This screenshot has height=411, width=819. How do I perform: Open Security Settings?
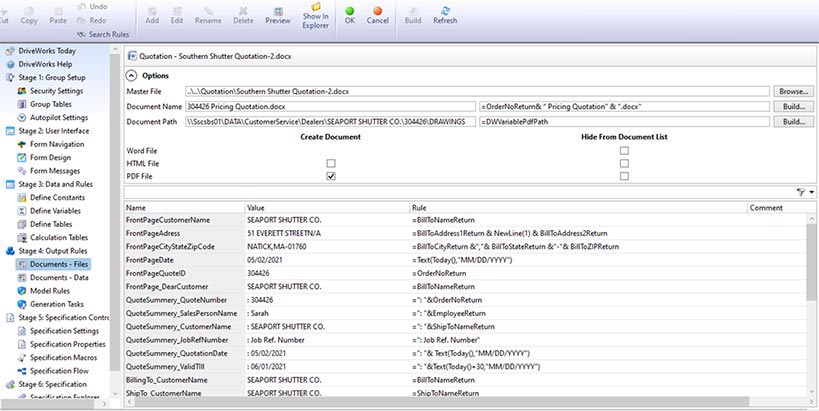(56, 91)
